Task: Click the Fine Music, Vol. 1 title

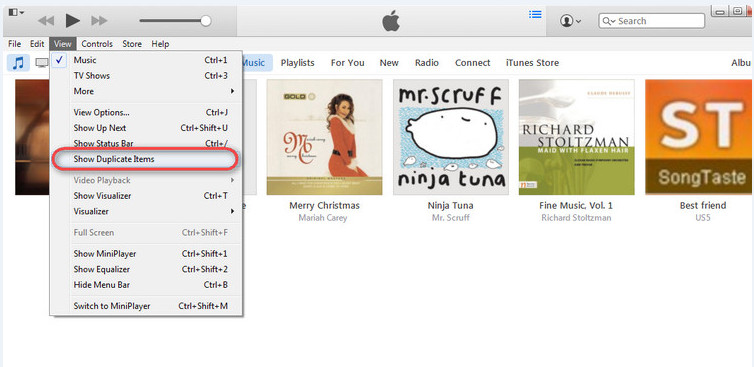Action: [576, 205]
